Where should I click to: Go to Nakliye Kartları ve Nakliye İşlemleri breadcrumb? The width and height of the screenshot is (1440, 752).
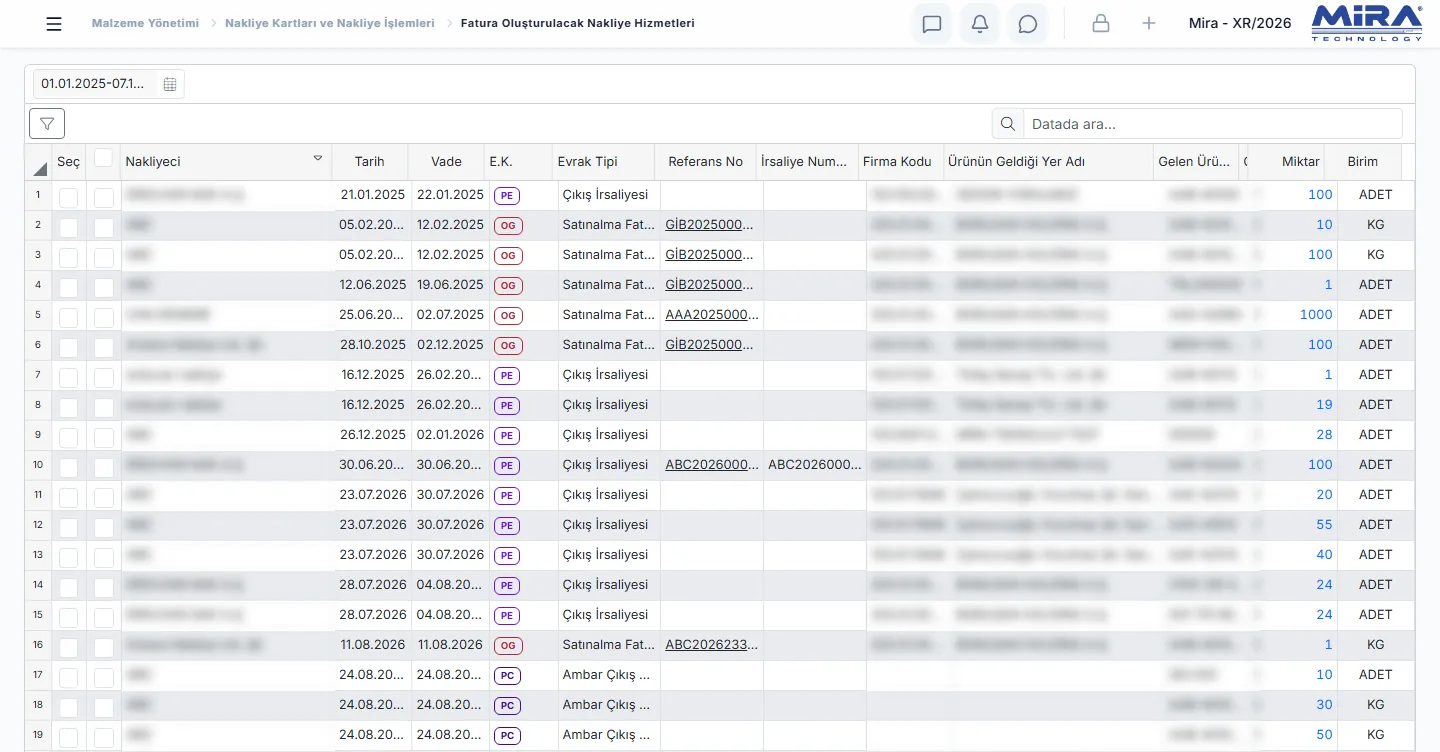(x=330, y=23)
